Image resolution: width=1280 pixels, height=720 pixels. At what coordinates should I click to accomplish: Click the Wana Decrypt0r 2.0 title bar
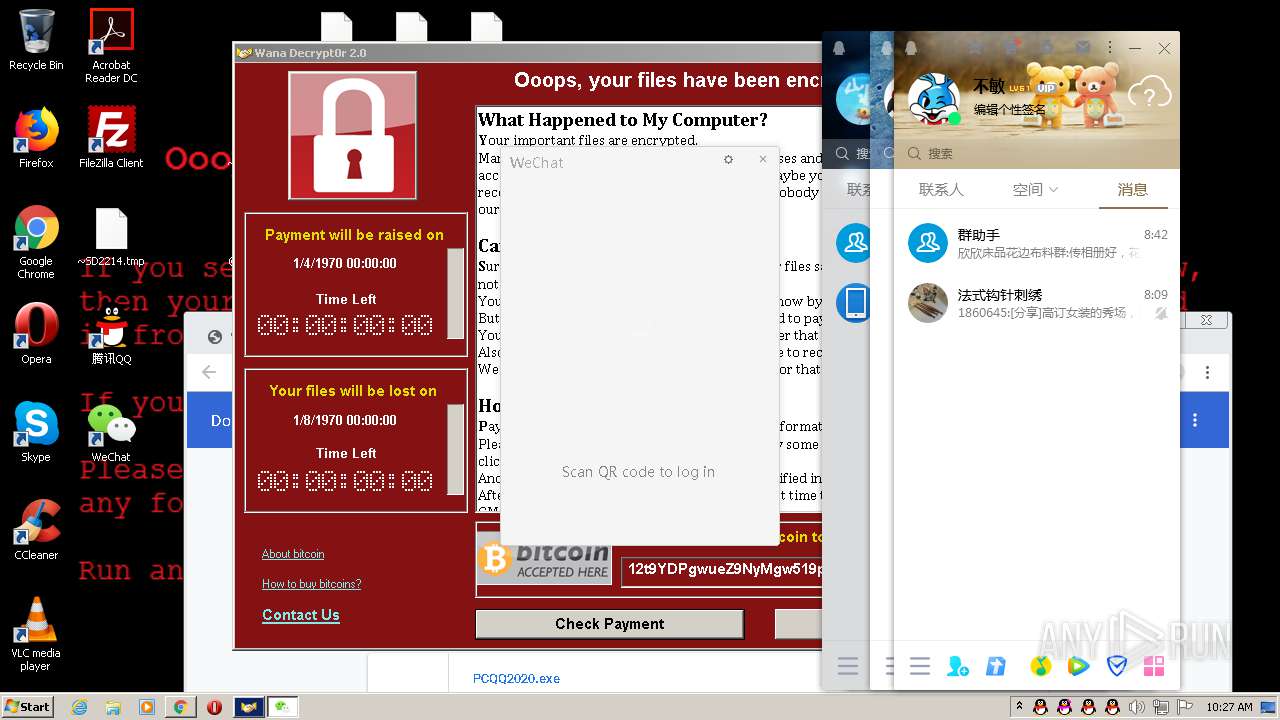coord(528,52)
